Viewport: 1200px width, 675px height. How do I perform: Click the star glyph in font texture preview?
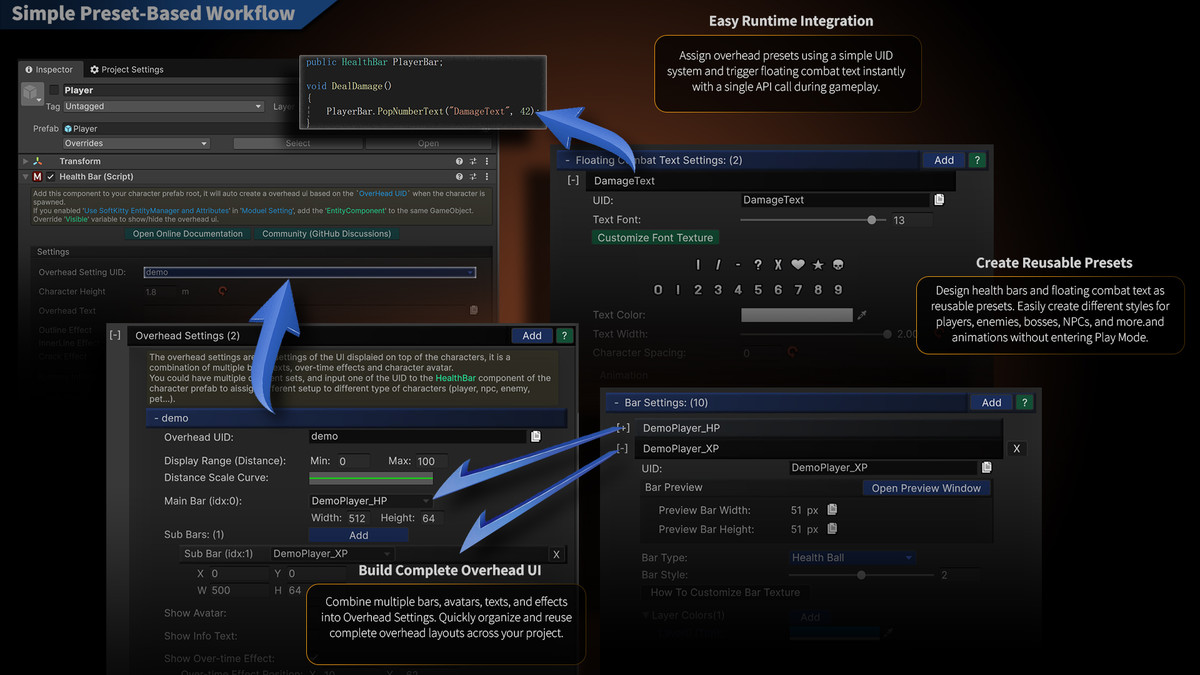click(x=818, y=265)
